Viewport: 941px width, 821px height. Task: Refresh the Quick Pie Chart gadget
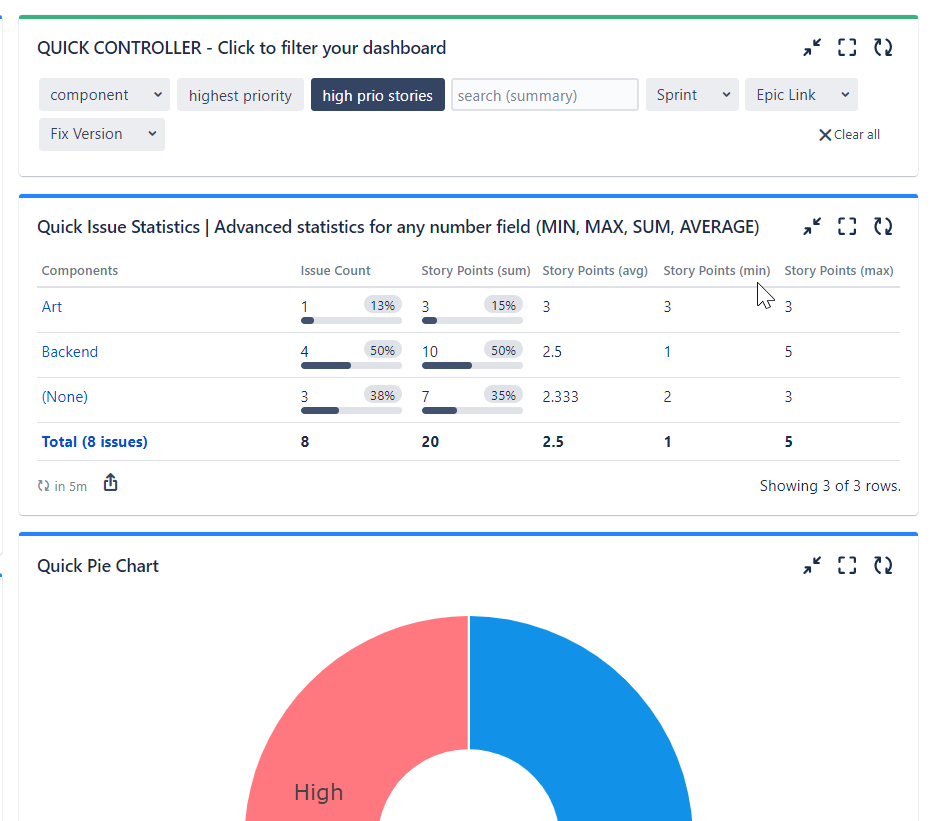coord(883,565)
